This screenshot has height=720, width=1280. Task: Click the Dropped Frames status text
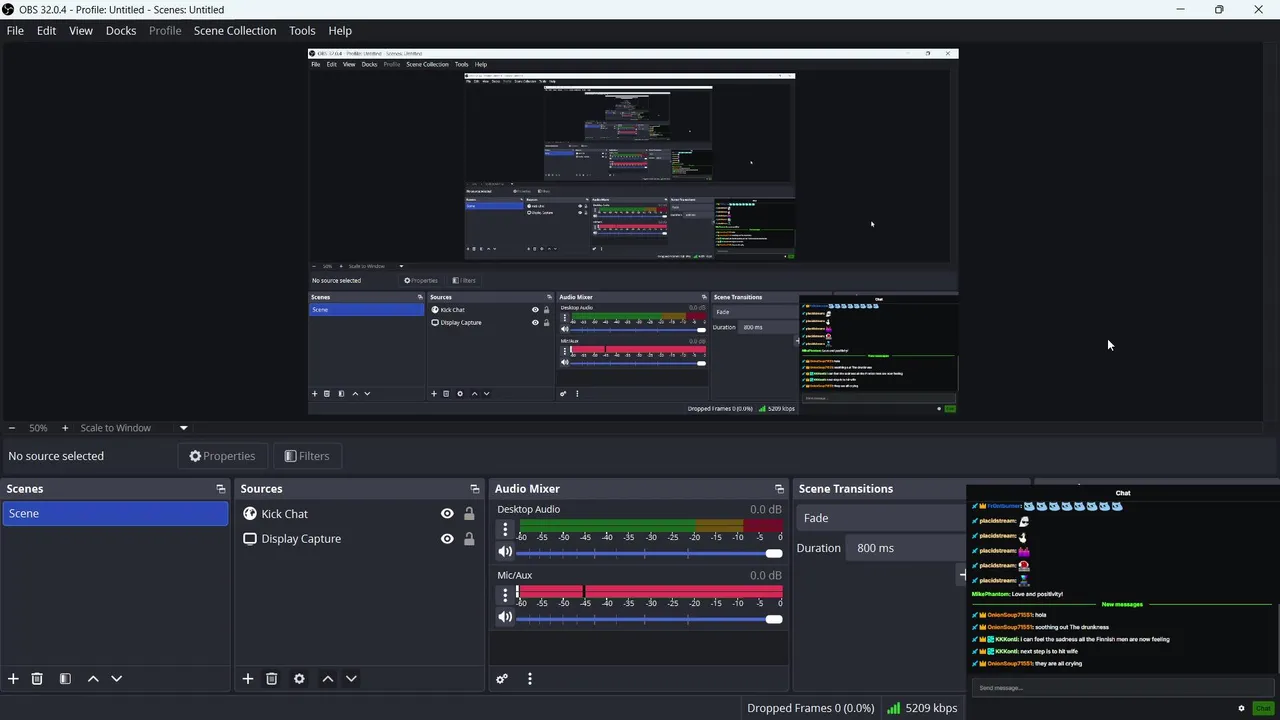click(x=810, y=708)
